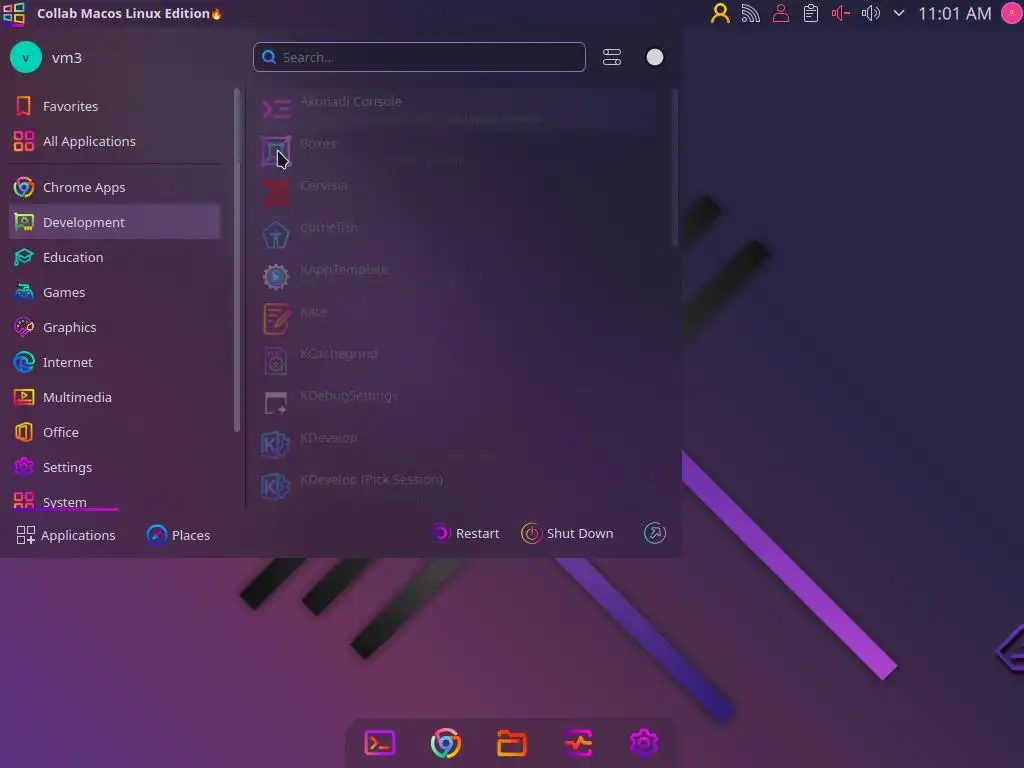This screenshot has height=768, width=1024.
Task: Open the Office category
Action: tap(114, 432)
